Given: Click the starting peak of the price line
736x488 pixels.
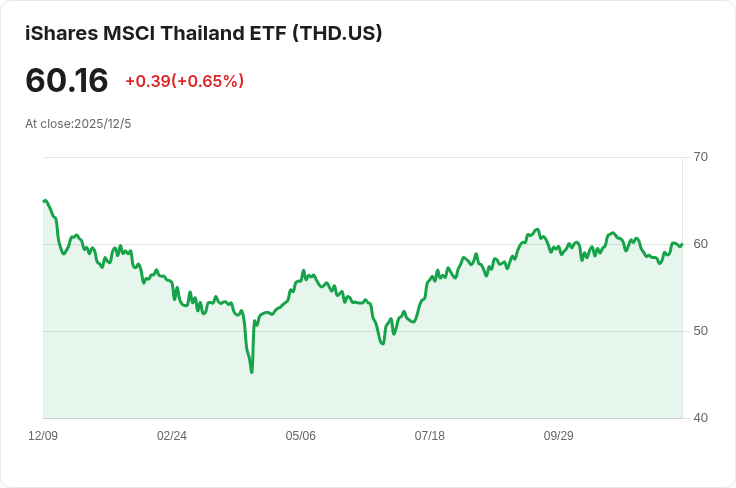Looking at the screenshot, I should coord(44,201).
